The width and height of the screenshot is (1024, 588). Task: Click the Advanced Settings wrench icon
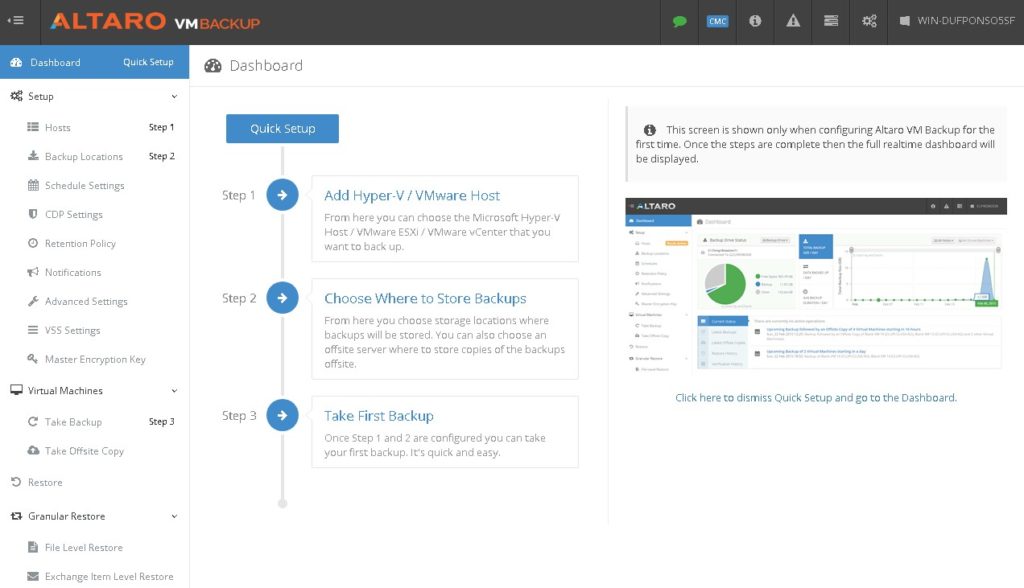[x=33, y=301]
